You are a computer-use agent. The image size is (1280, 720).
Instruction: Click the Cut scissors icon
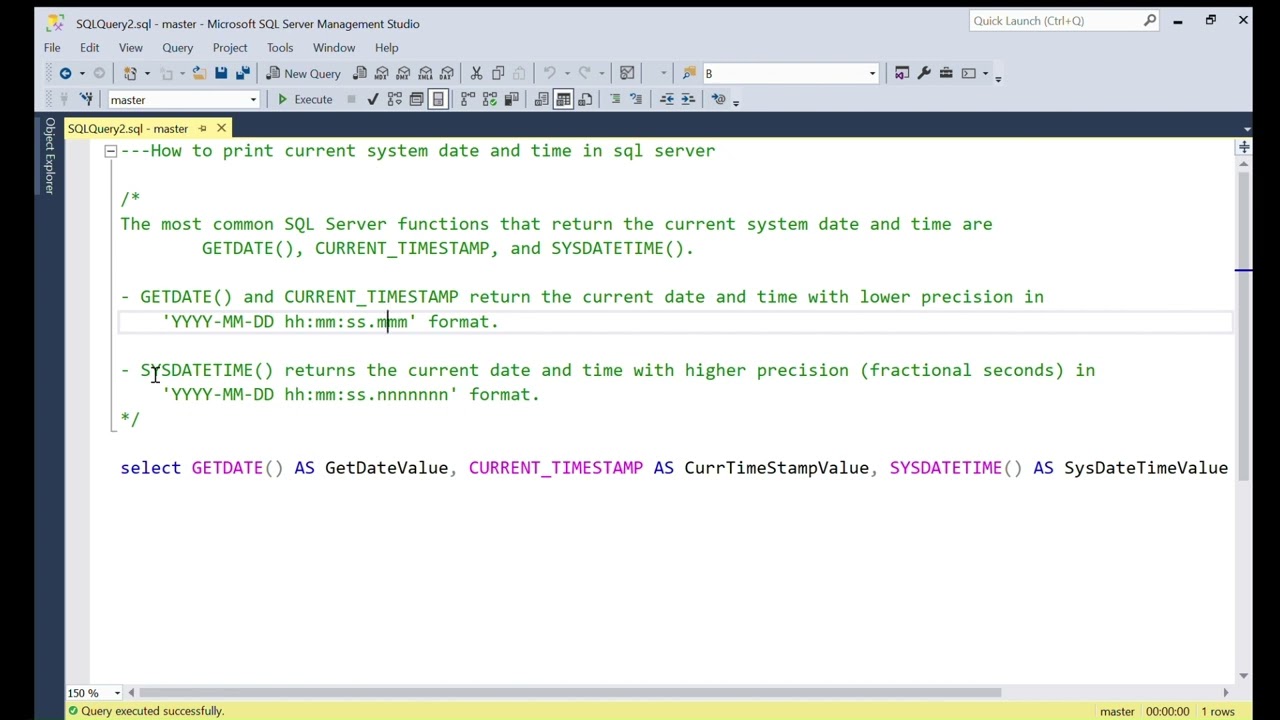tap(476, 73)
